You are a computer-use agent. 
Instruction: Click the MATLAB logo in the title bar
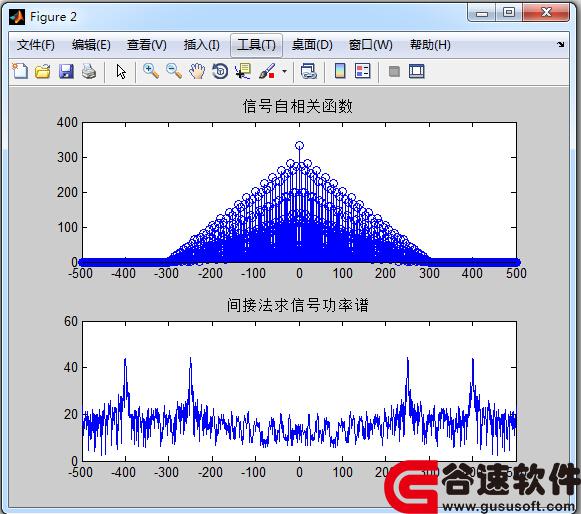[17, 17]
